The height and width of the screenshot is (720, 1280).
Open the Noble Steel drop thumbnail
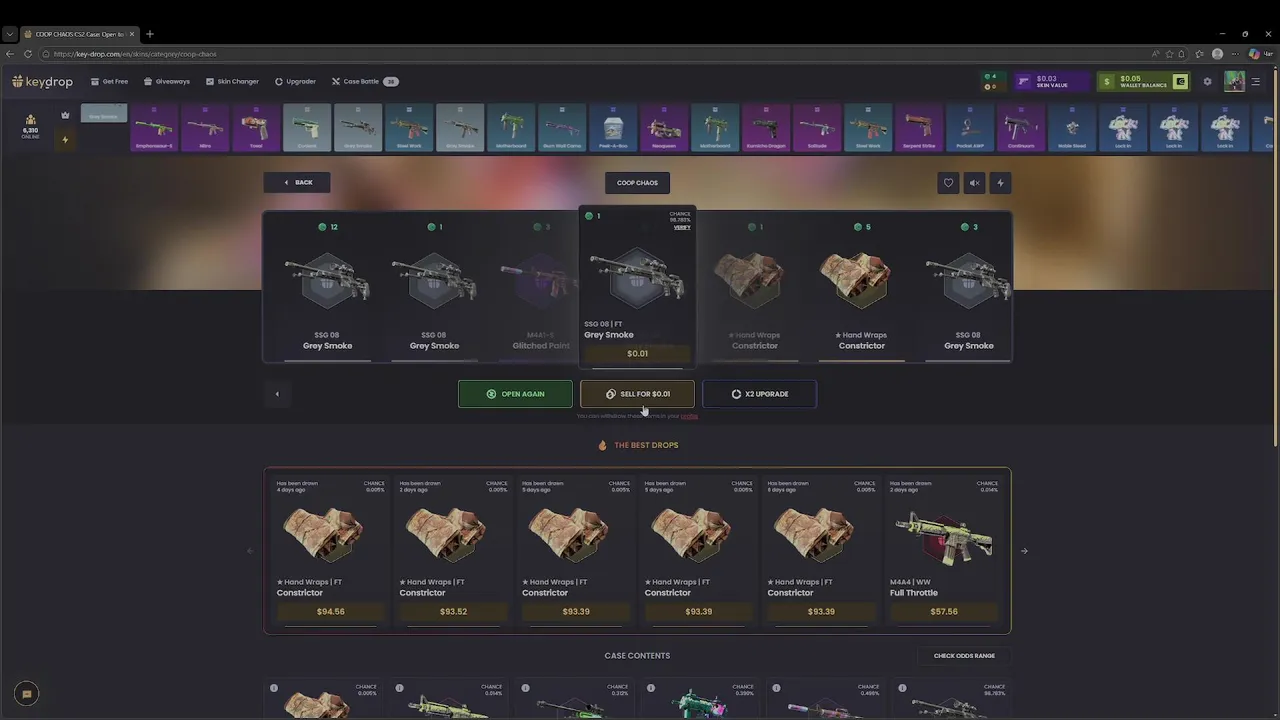(1072, 128)
